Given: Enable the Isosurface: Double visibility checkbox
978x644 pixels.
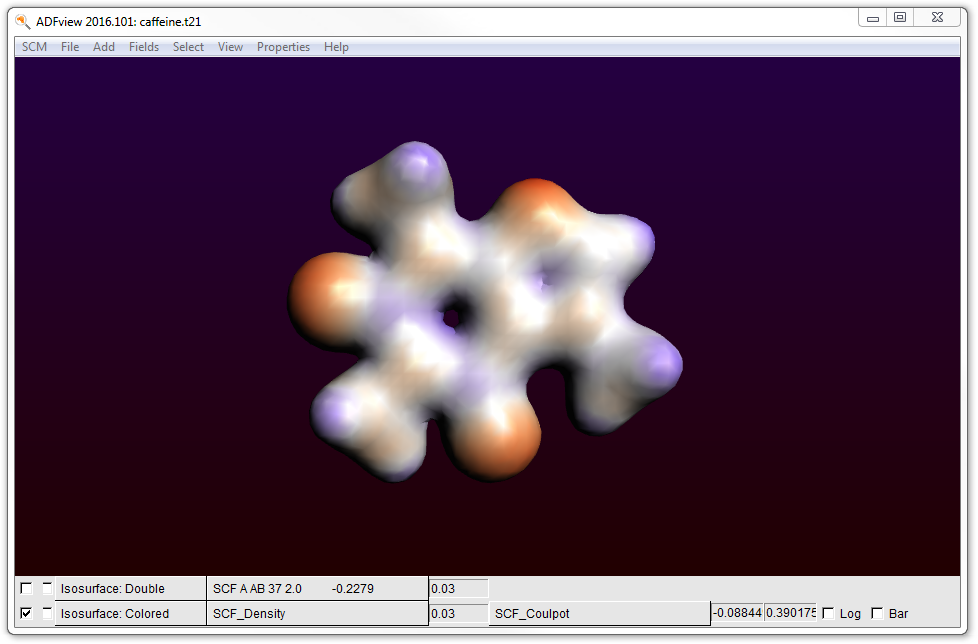Looking at the screenshot, I should tap(26, 588).
